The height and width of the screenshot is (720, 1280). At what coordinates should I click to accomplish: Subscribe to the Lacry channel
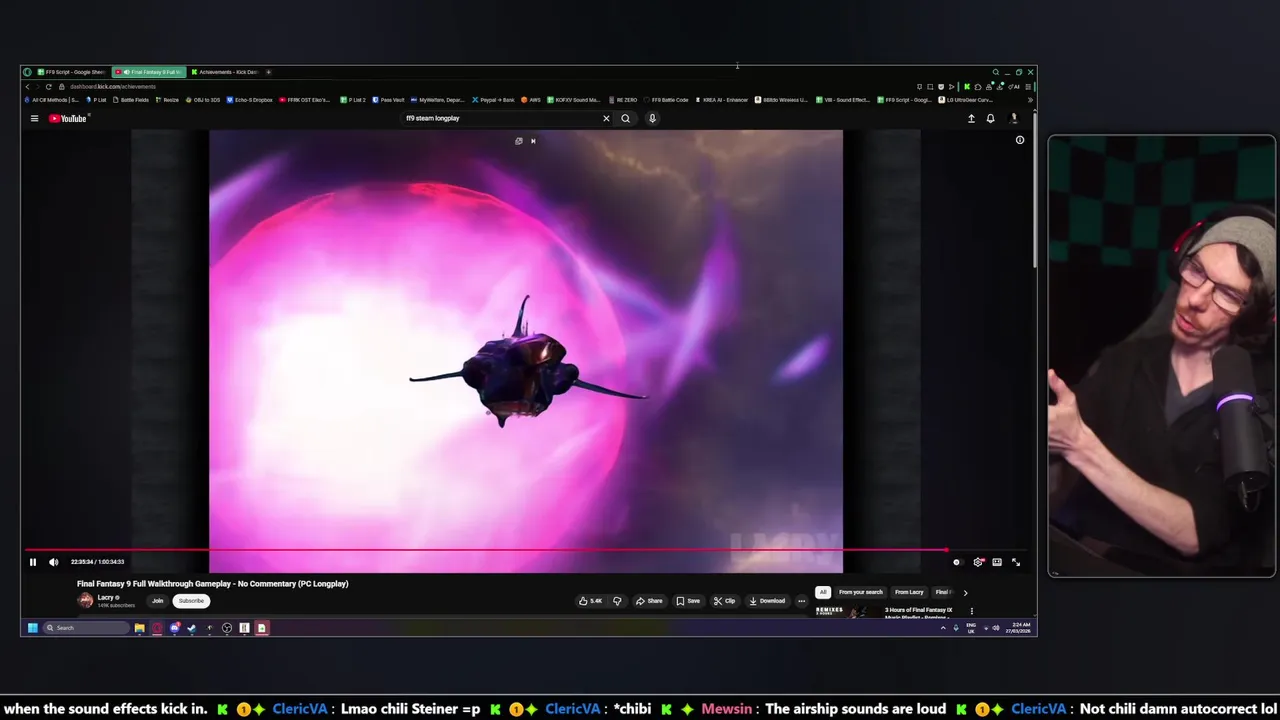(191, 601)
